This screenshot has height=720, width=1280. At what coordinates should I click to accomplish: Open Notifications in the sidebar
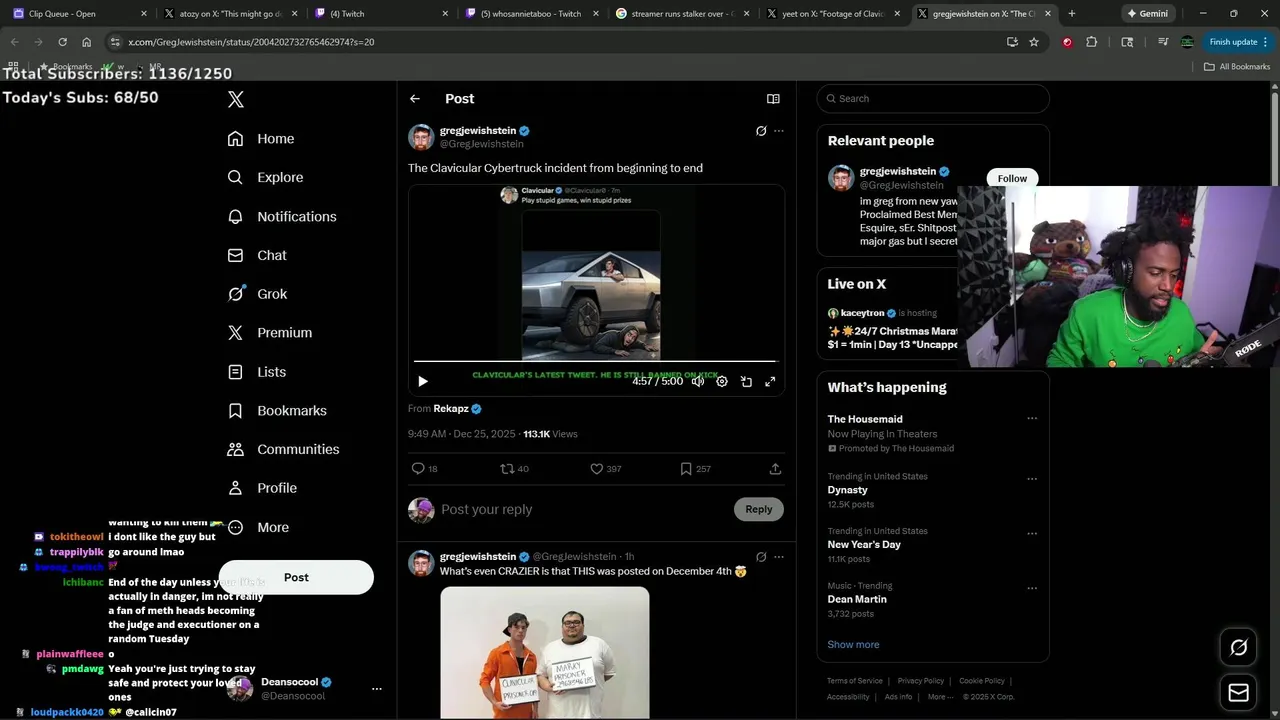[x=282, y=216]
